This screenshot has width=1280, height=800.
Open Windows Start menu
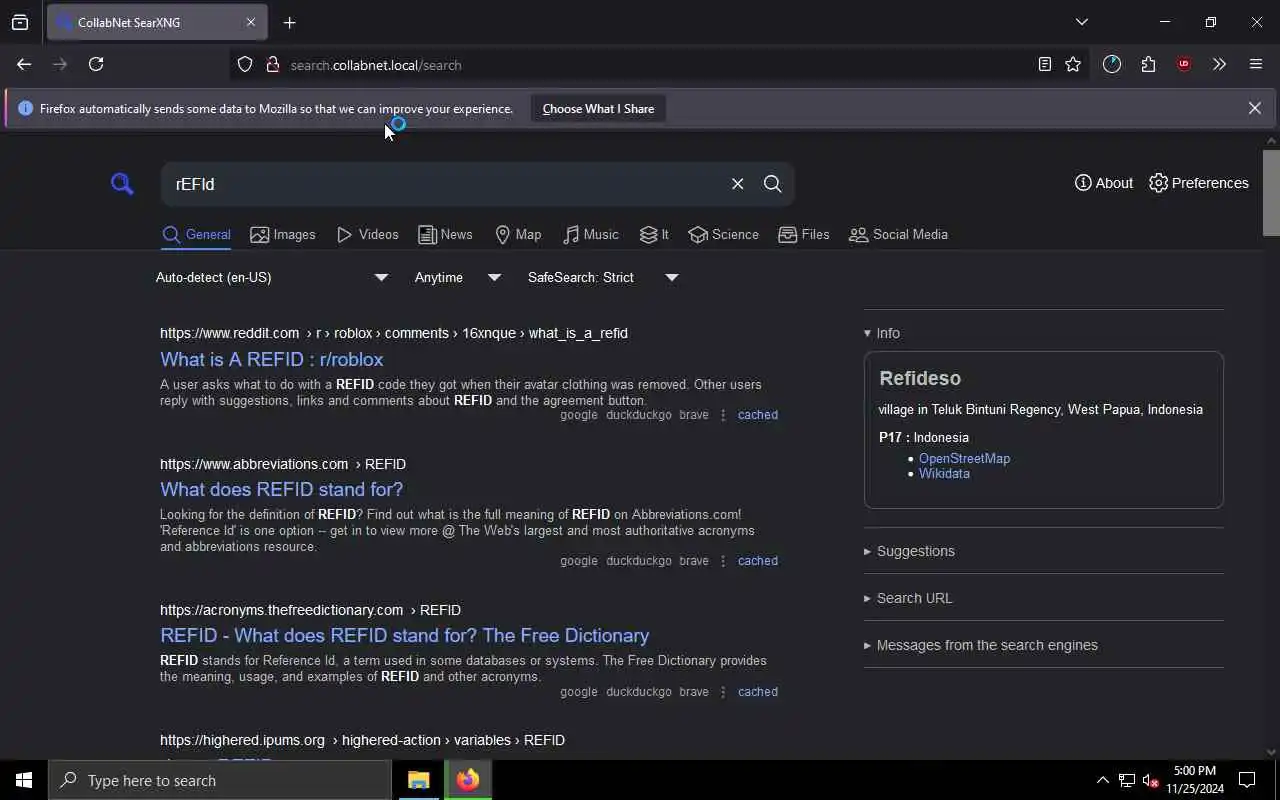click(x=24, y=780)
